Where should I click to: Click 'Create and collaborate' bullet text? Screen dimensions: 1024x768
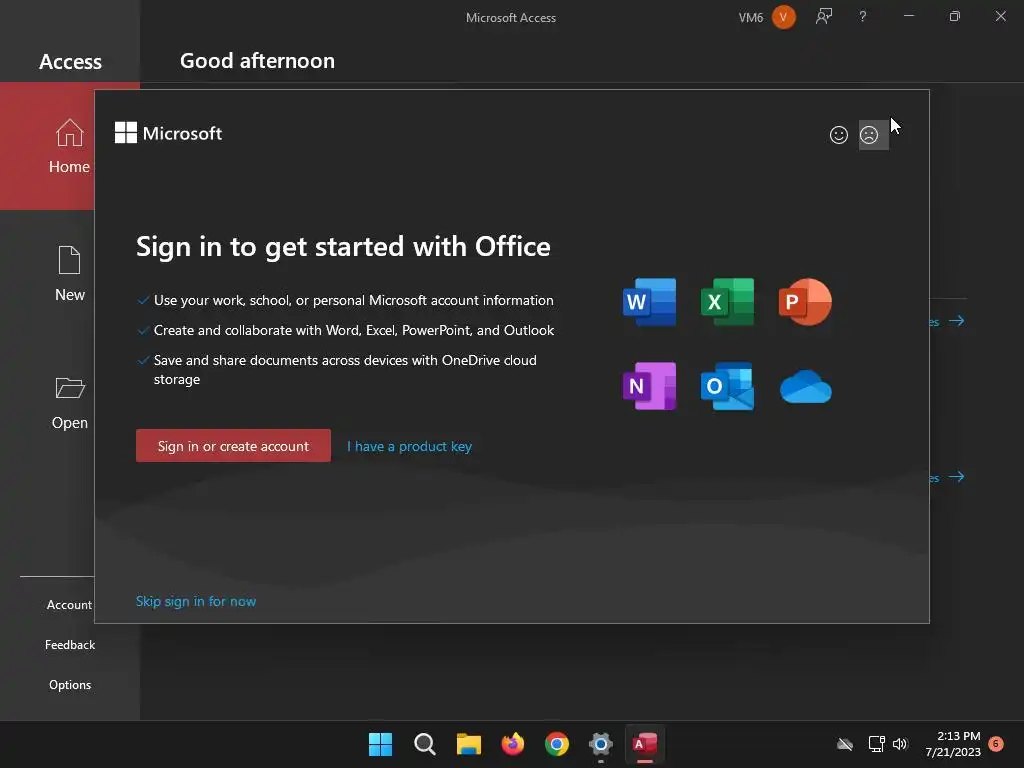(x=354, y=330)
